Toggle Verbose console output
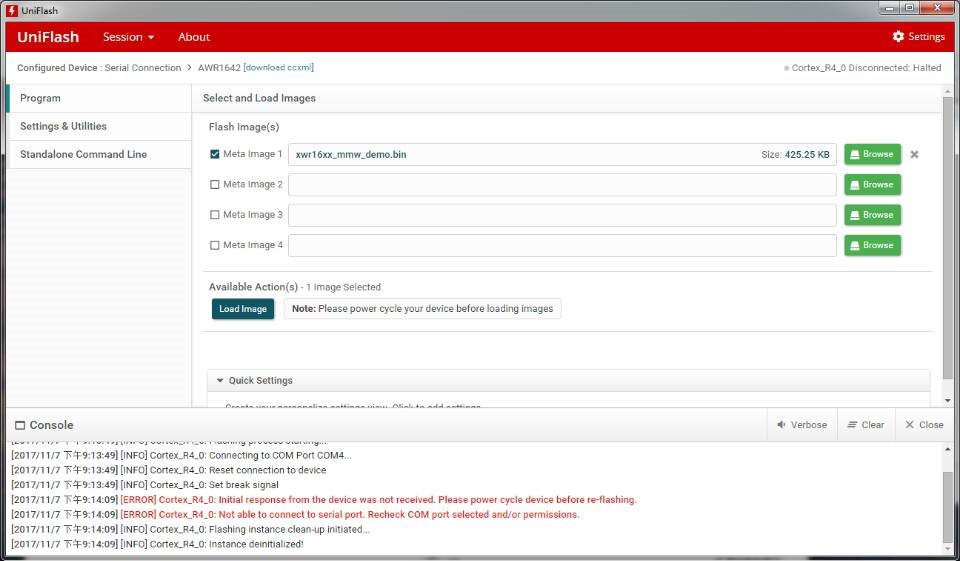This screenshot has height=561, width=960. (801, 424)
